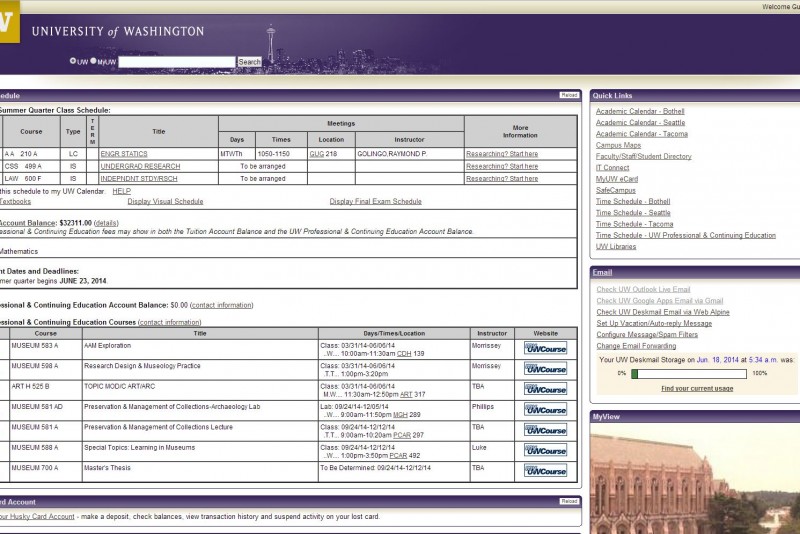800x534 pixels.
Task: Open UWCourse website for MUSEUM 581 AD
Action: click(x=545, y=410)
